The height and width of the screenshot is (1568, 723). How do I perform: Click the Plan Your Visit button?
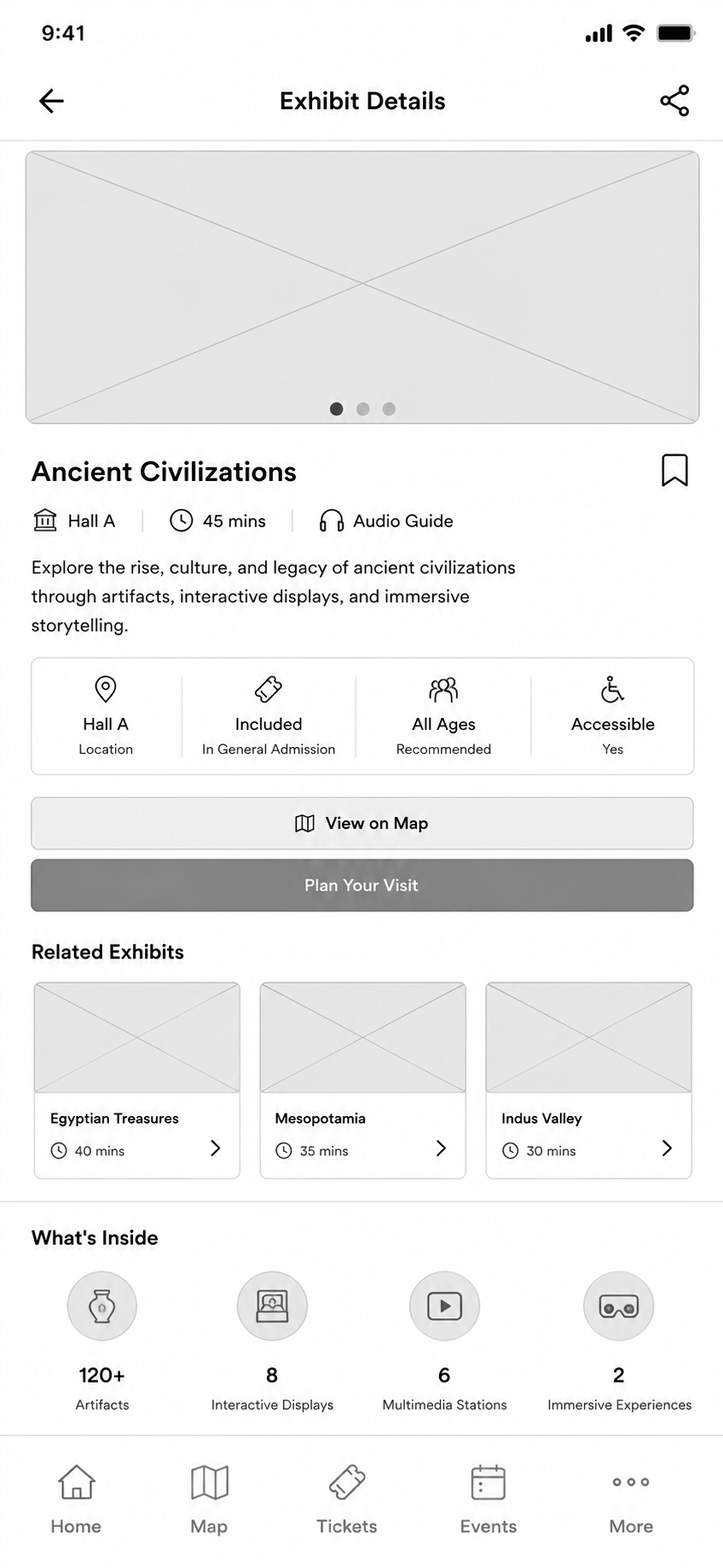(362, 886)
